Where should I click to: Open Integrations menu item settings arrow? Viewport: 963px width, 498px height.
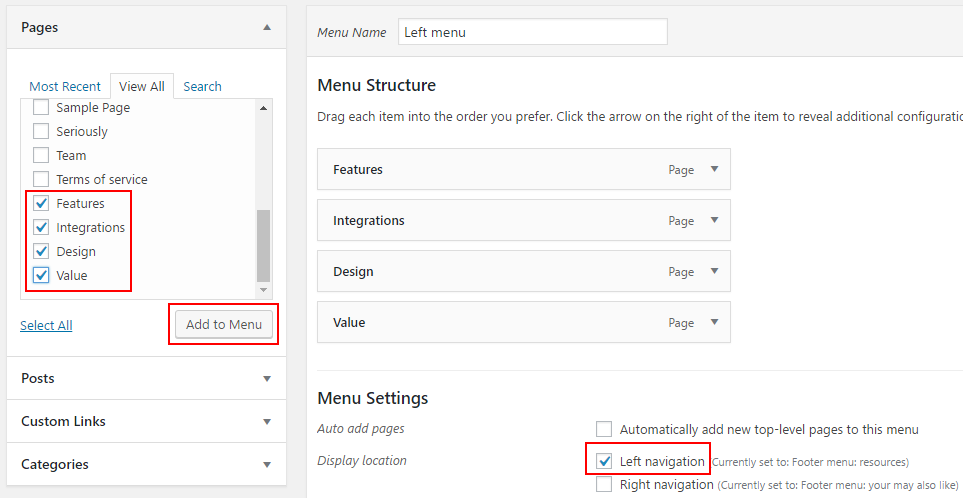pyautogui.click(x=714, y=220)
